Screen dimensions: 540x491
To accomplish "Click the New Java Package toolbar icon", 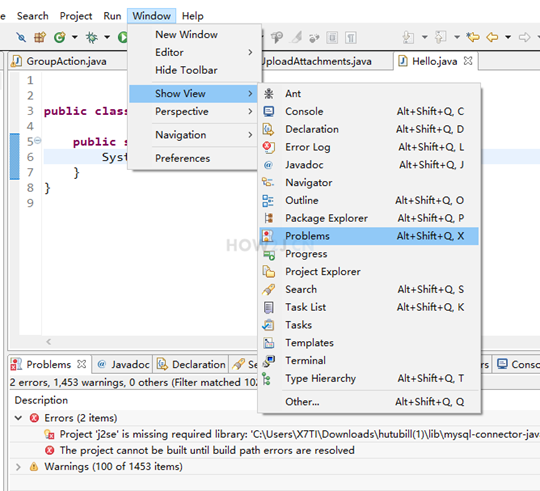I will [40, 37].
